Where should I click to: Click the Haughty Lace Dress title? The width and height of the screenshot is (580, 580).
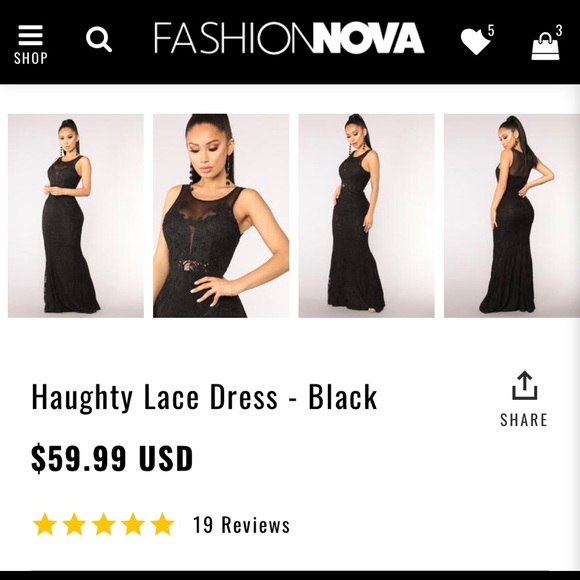(x=204, y=397)
